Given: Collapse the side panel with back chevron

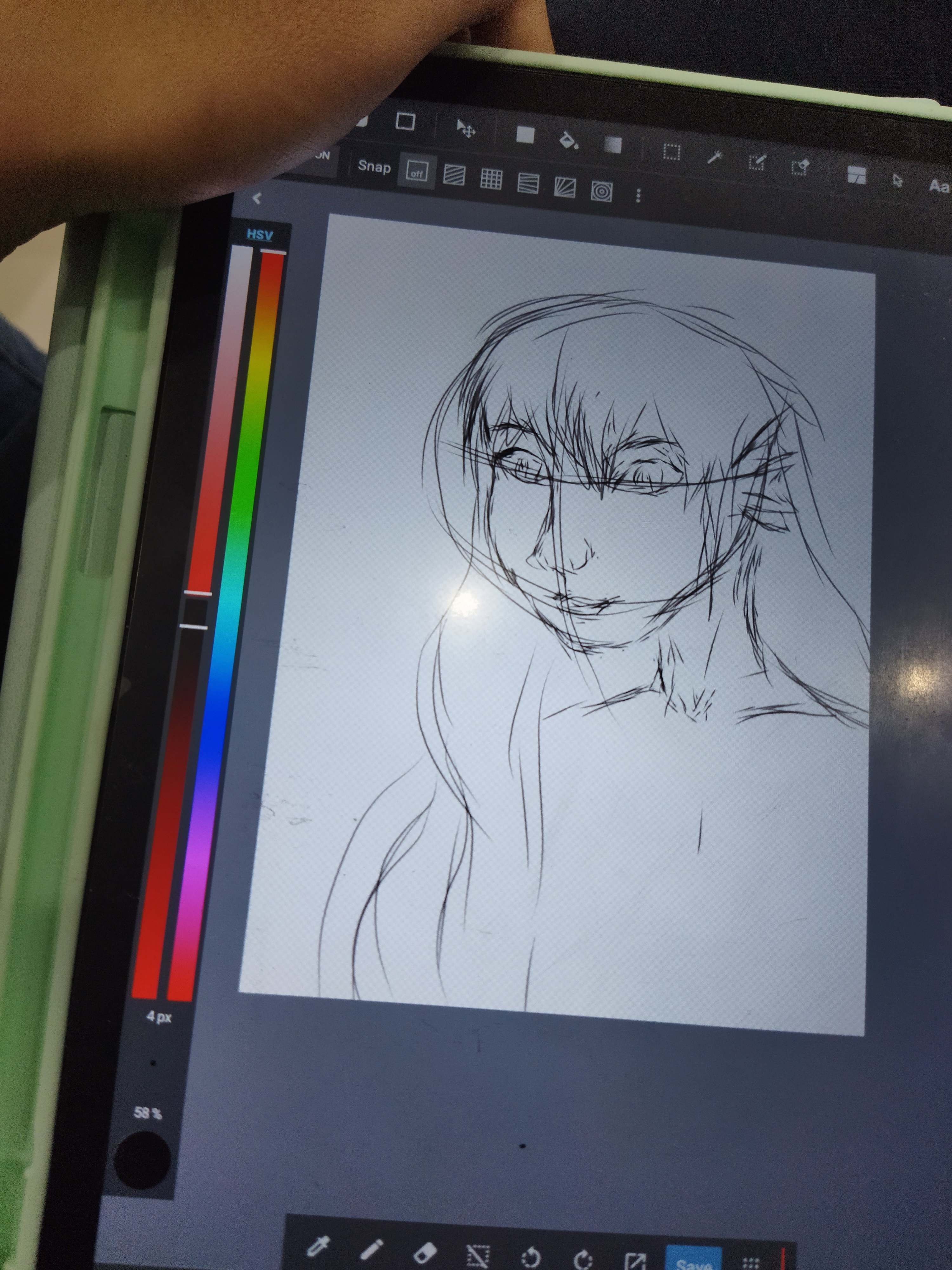Looking at the screenshot, I should coord(256,198).
